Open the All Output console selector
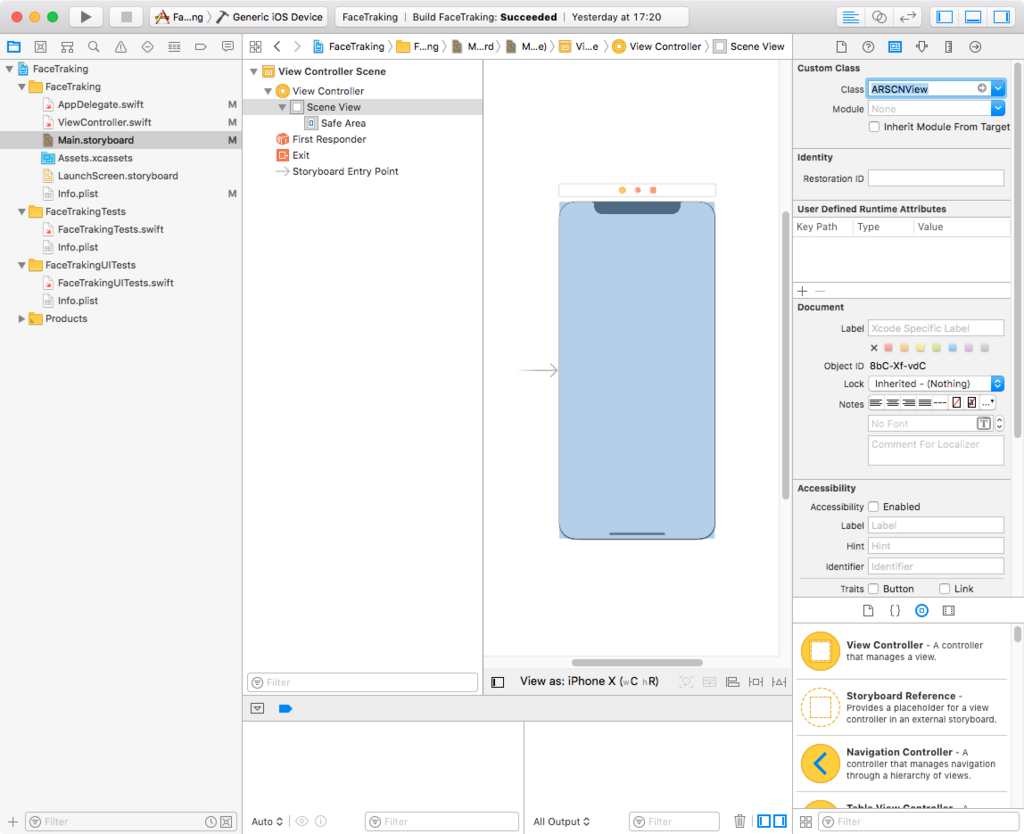Viewport: 1024px width, 834px height. [561, 822]
